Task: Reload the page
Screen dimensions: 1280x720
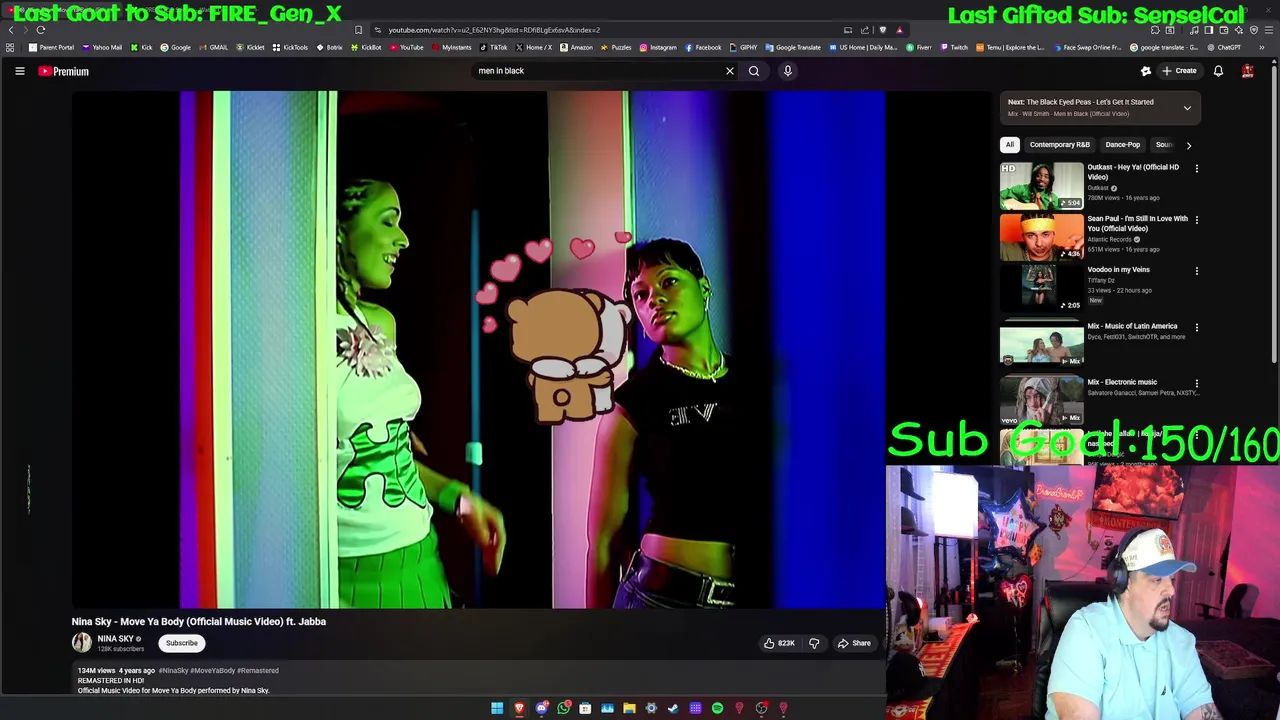Action: (40, 30)
